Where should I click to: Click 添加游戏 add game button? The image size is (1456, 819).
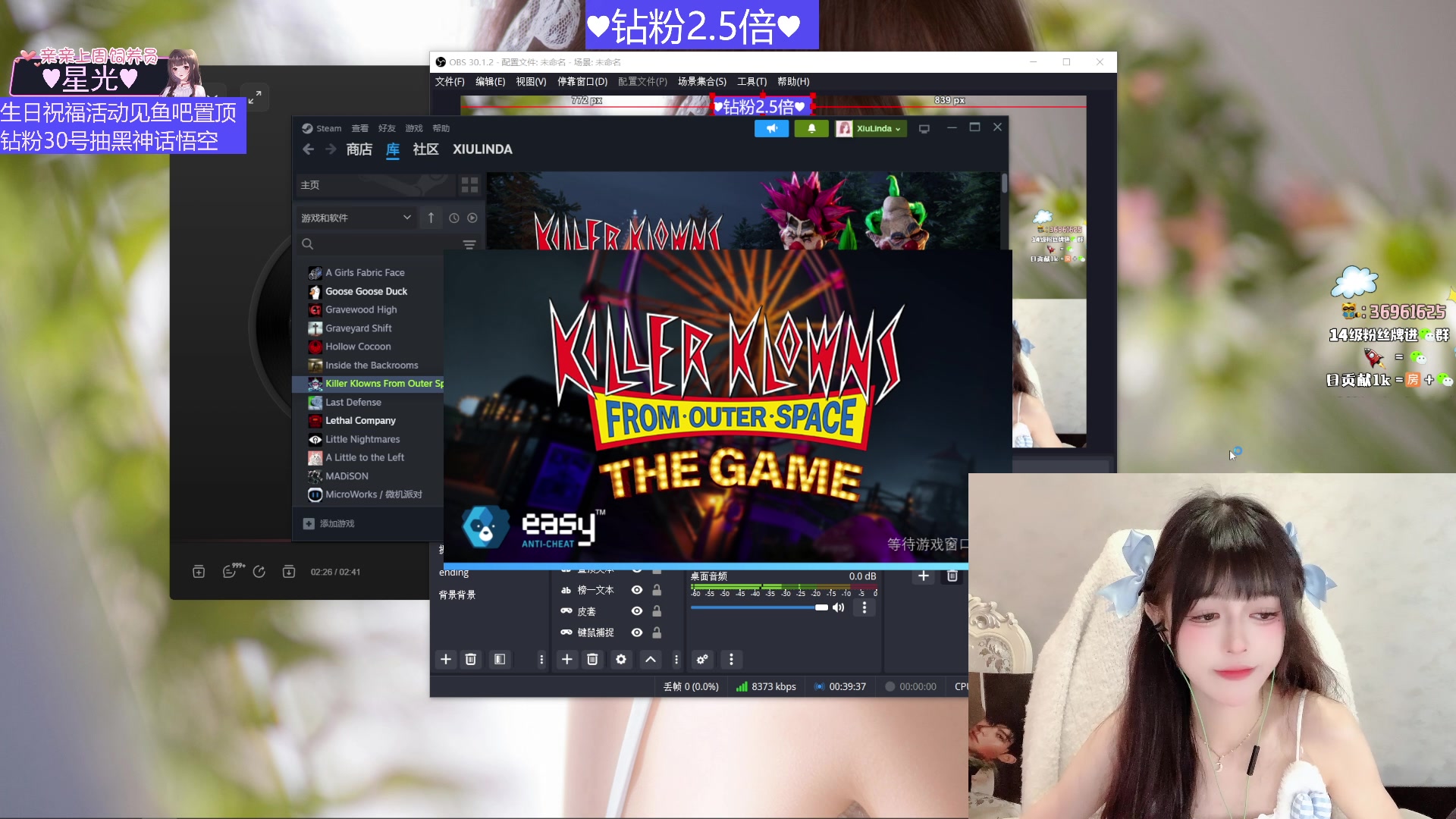coord(329,524)
